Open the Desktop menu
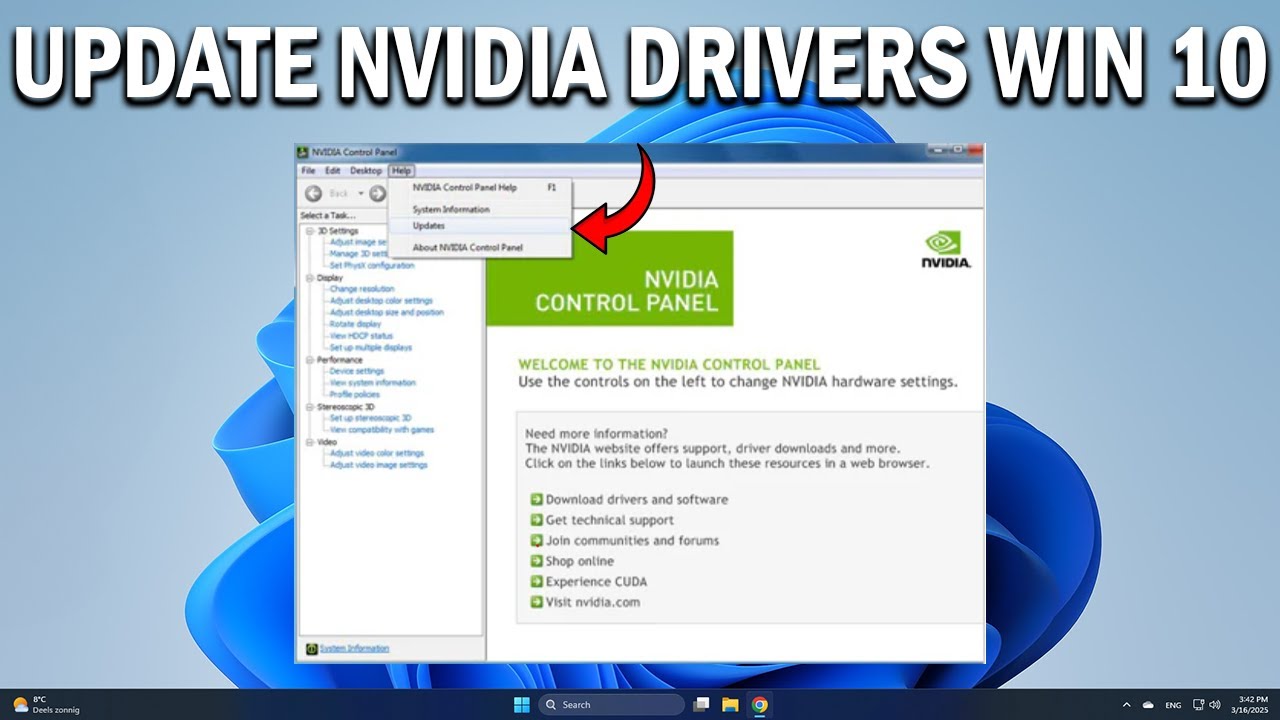 coord(366,171)
